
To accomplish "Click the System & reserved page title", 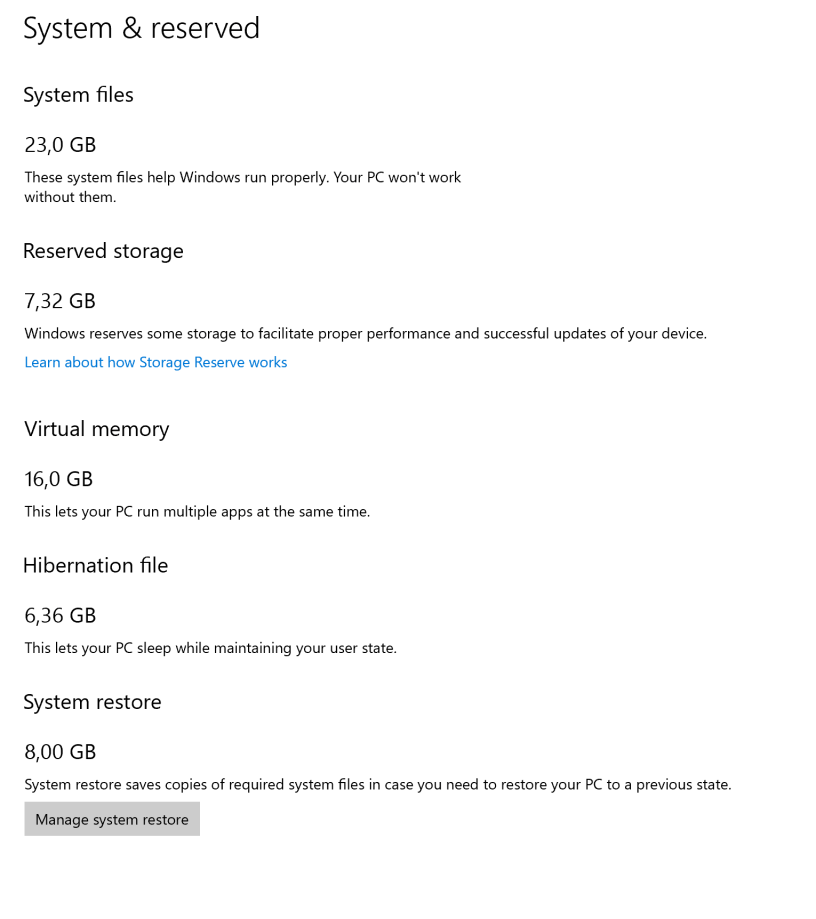I will (x=141, y=28).
